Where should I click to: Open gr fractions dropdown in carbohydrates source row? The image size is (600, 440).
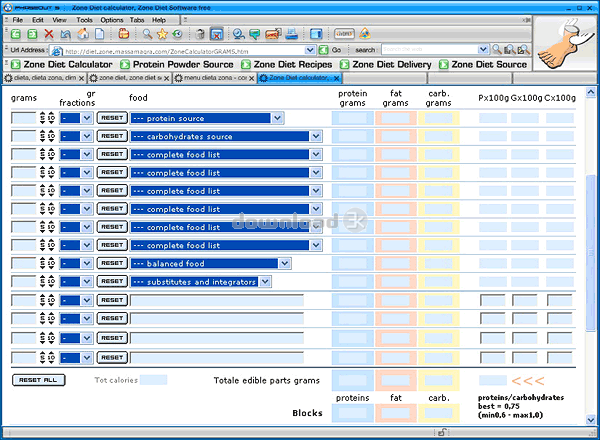click(x=87, y=136)
